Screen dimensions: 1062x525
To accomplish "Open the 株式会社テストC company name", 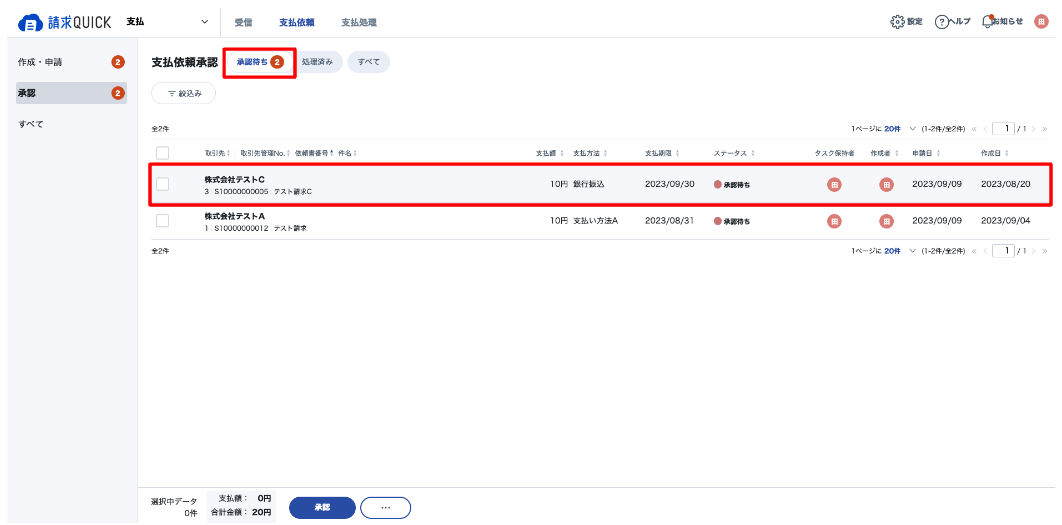I will [234, 180].
